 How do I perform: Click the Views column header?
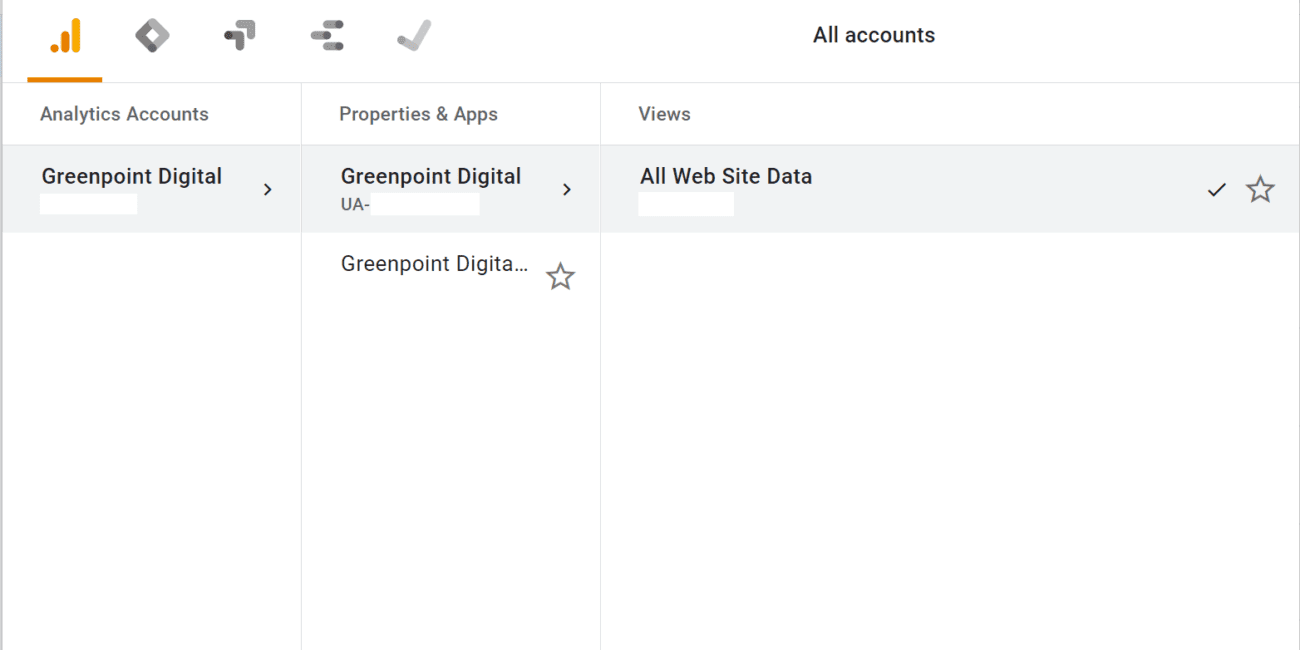click(x=664, y=114)
